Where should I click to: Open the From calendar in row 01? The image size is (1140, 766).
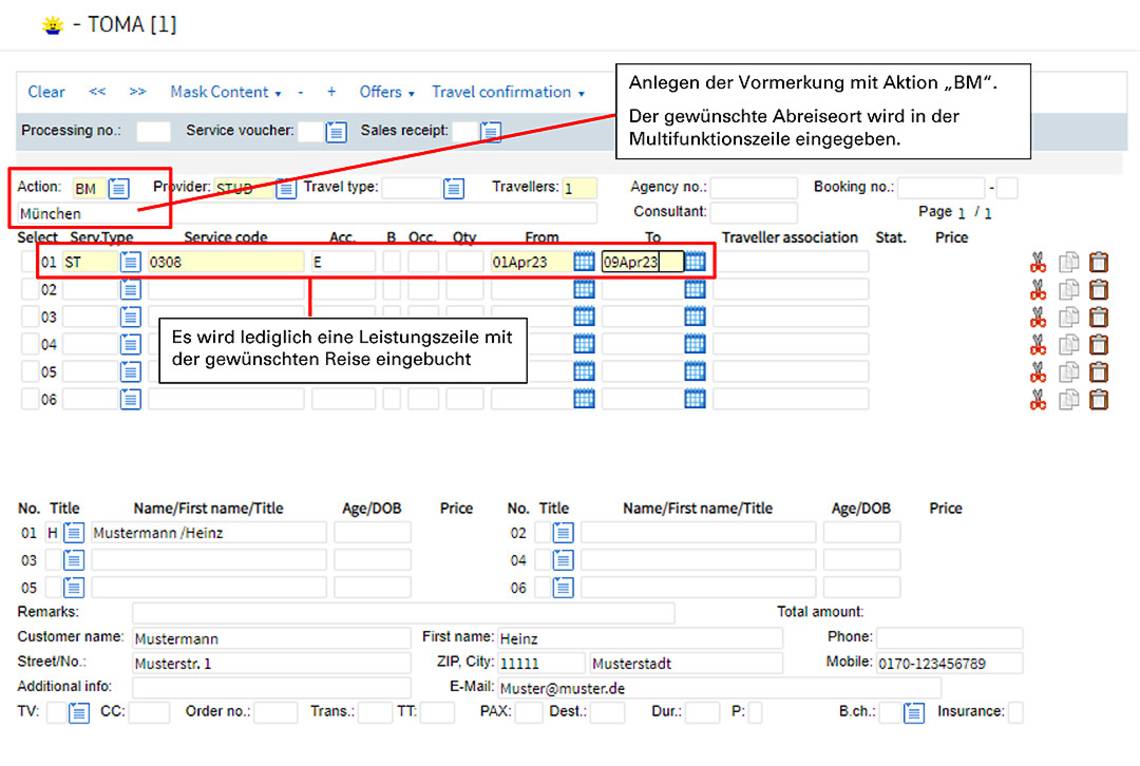pos(584,262)
